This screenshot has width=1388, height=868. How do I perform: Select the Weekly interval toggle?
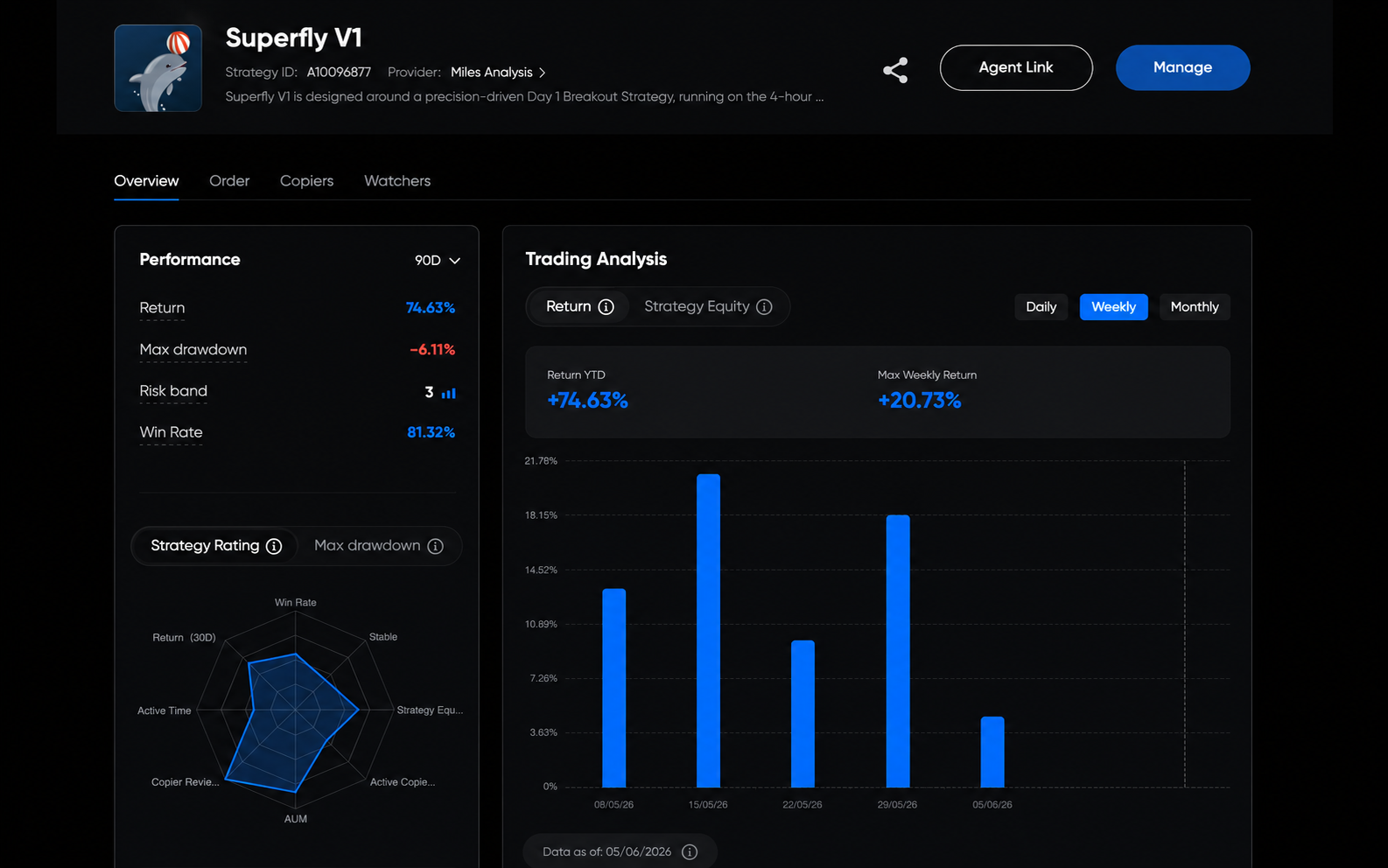1113,307
